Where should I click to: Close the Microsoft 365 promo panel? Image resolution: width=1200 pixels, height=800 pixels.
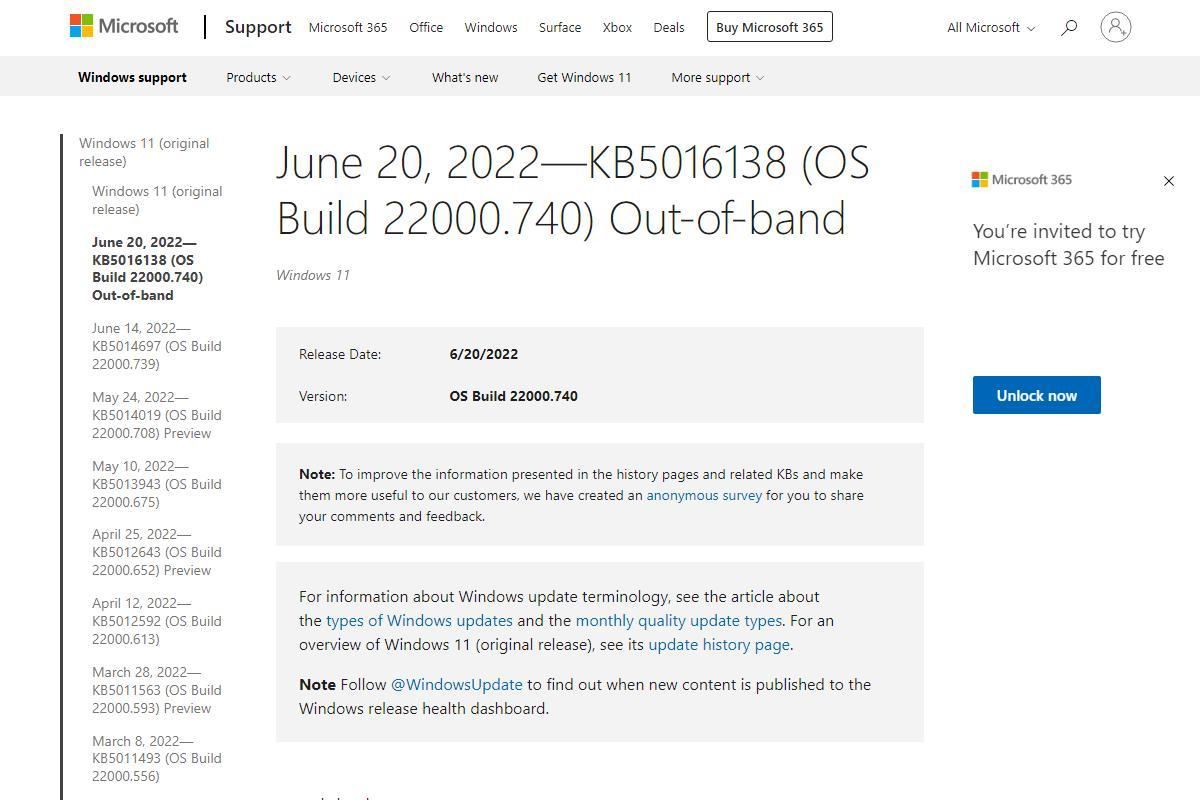[1169, 181]
